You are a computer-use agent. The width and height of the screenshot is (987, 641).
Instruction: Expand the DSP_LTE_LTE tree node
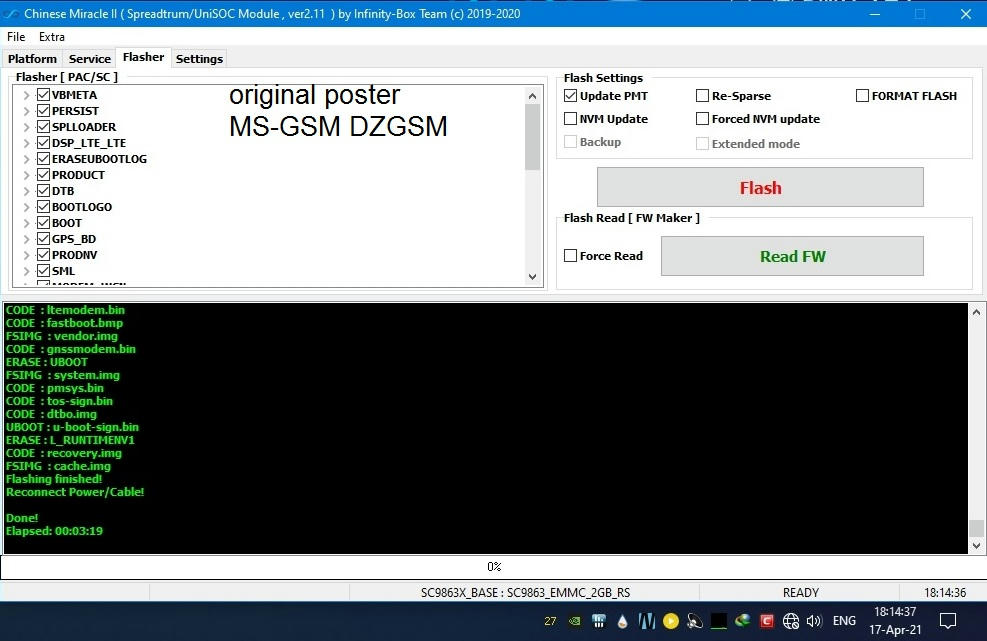[x=26, y=143]
